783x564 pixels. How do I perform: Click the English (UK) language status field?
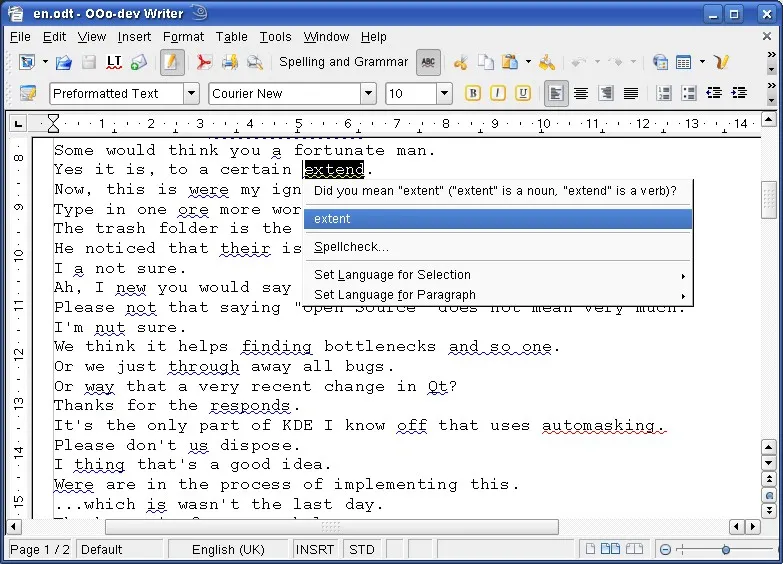pos(228,550)
